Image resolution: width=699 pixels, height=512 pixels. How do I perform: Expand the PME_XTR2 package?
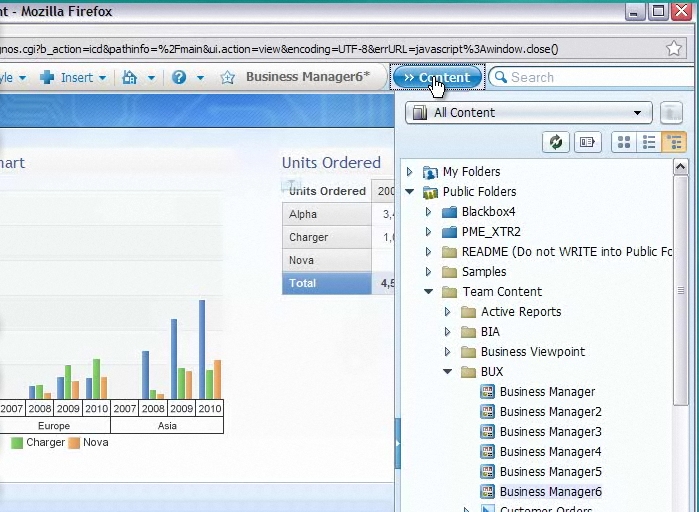[428, 232]
